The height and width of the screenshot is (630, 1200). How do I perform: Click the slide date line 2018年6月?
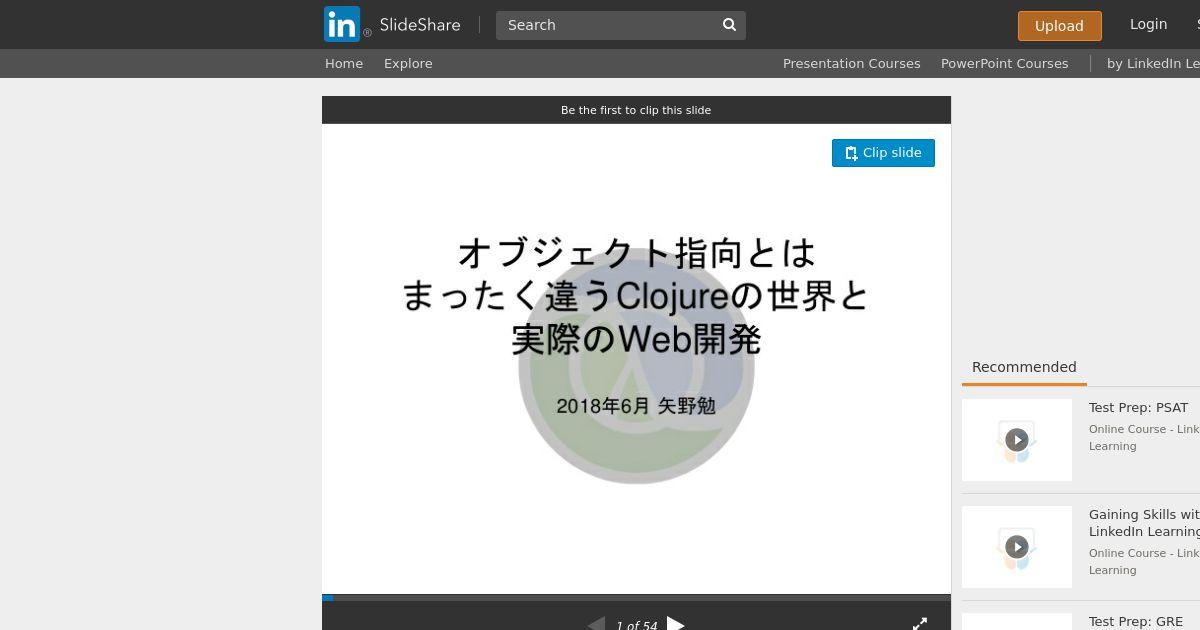(636, 406)
